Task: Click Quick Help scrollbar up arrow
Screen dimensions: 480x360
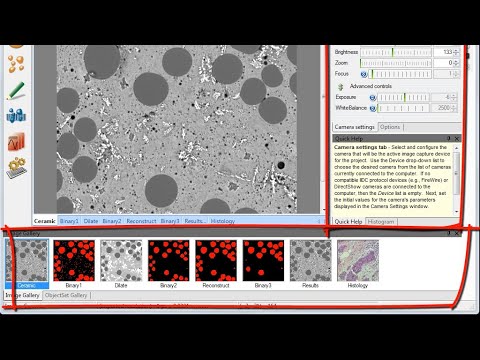Action: tap(457, 148)
